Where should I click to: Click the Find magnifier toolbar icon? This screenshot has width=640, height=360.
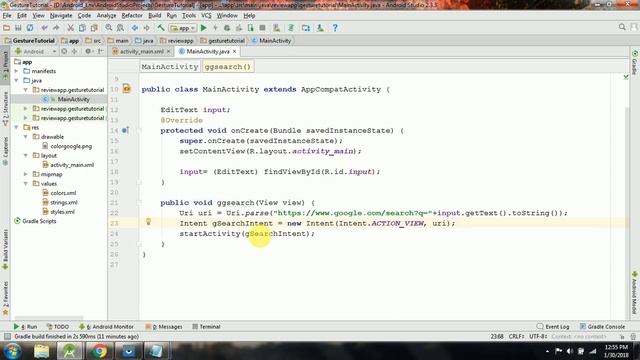[109, 28]
